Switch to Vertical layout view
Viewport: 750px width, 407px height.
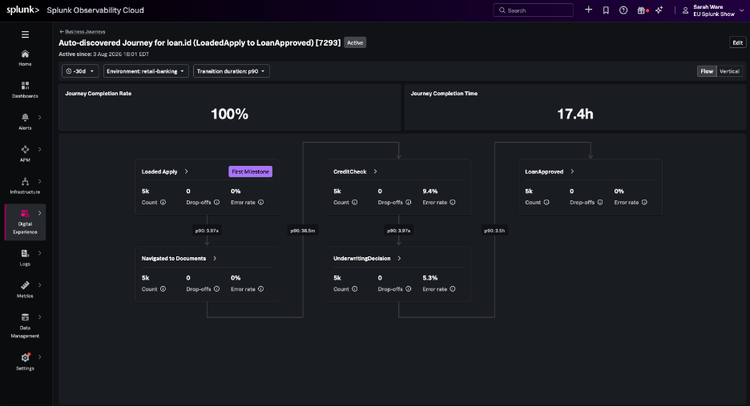[x=729, y=71]
